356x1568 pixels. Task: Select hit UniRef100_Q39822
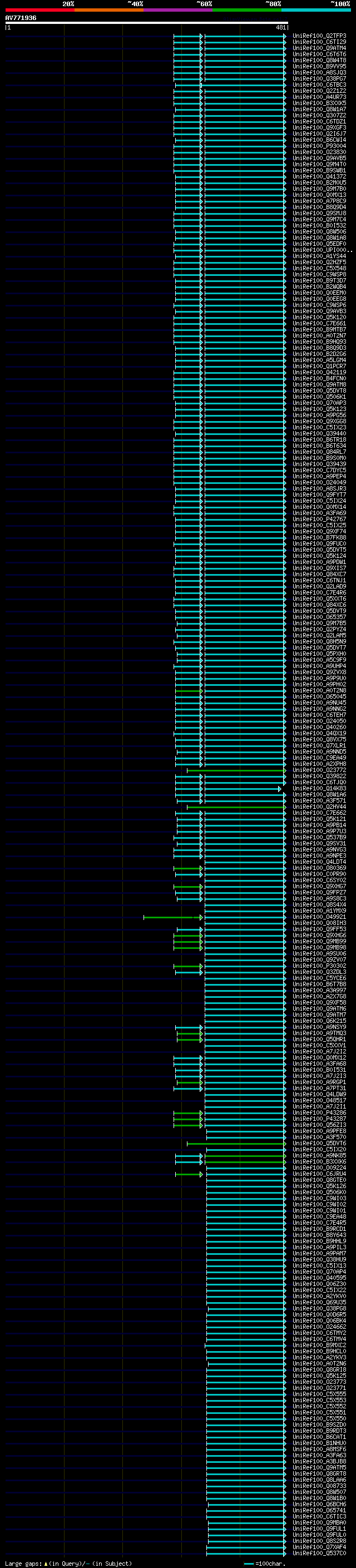(x=319, y=776)
